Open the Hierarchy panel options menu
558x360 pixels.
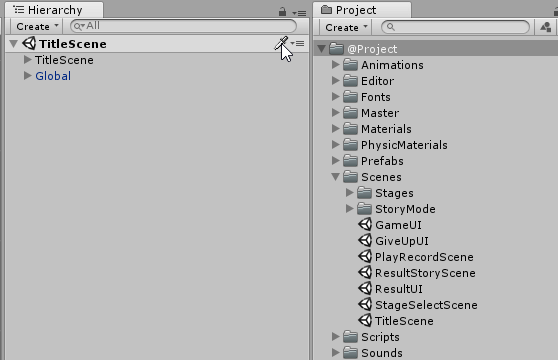[299, 13]
